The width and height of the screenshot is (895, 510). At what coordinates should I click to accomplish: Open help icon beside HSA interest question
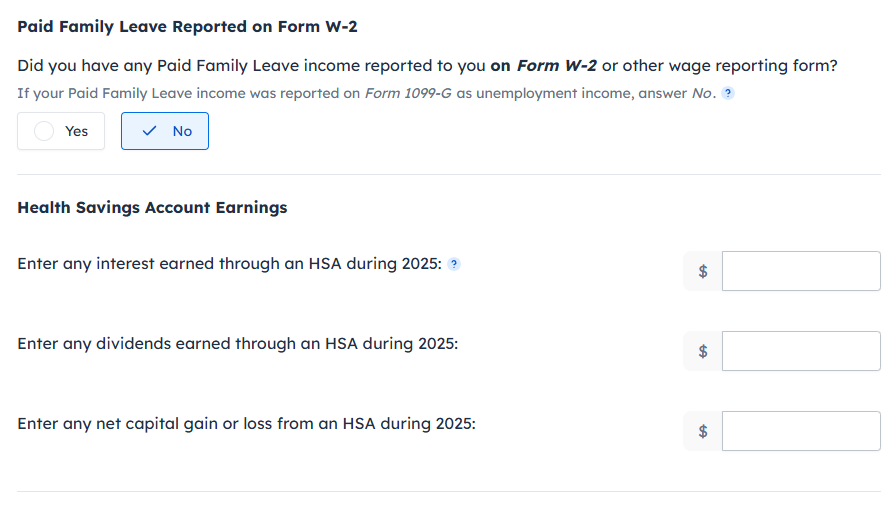pos(454,265)
